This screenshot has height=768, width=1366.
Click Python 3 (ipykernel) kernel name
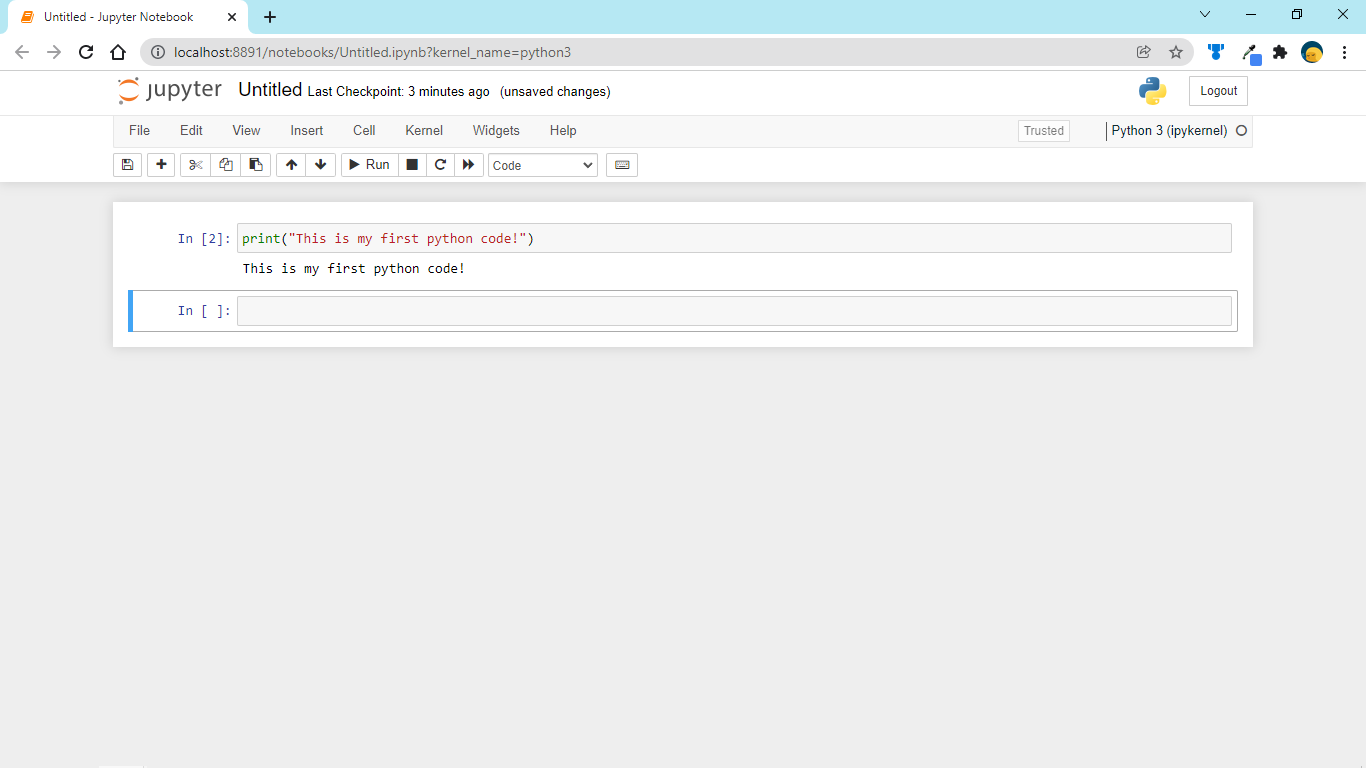click(1169, 131)
